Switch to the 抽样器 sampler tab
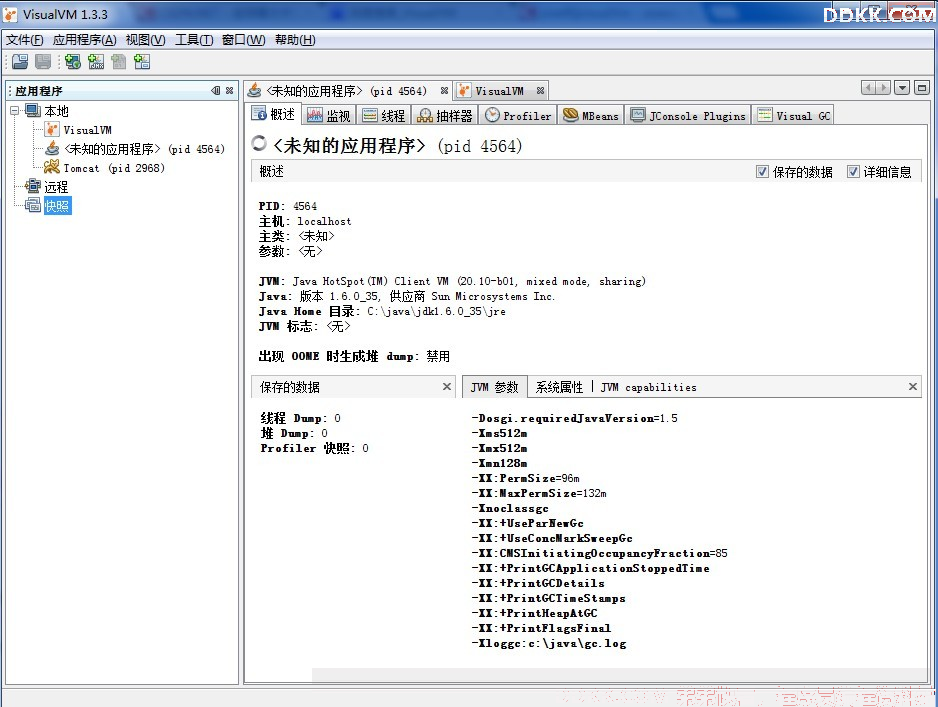The image size is (938, 707). pos(444,115)
